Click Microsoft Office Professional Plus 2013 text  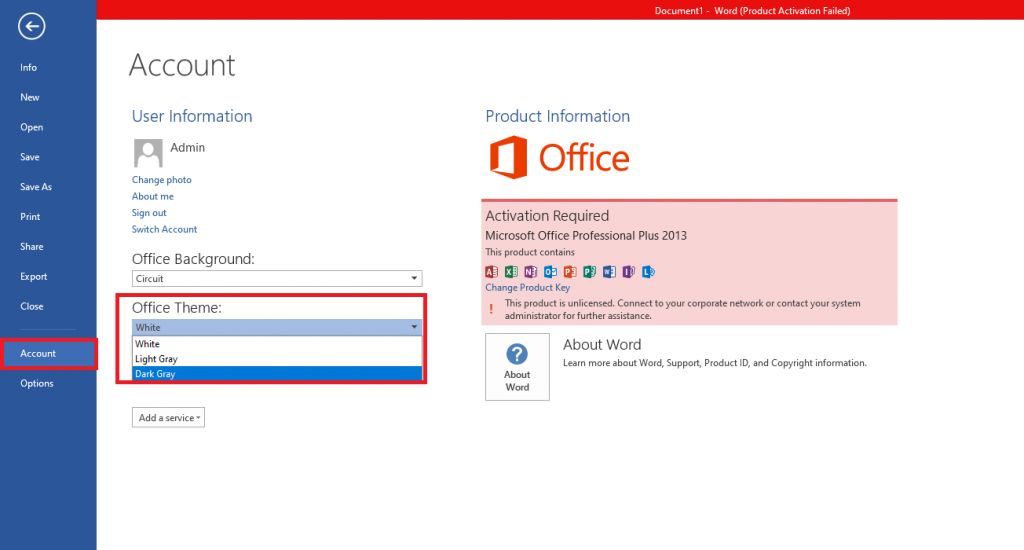click(586, 236)
